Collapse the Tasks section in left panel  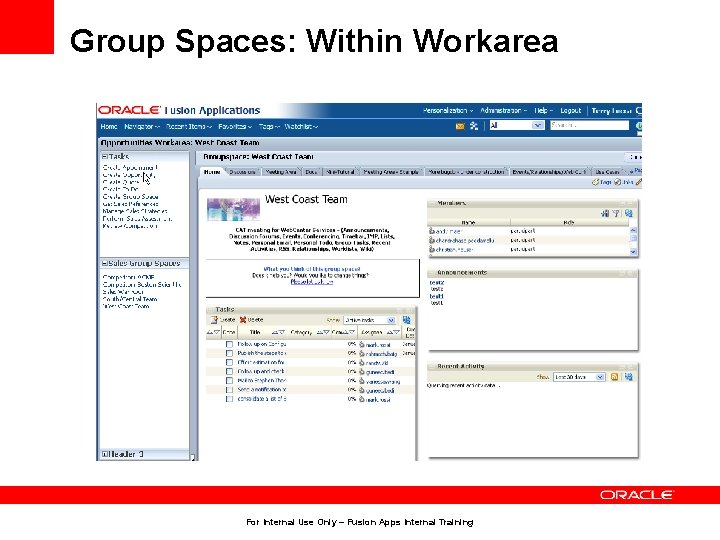[105, 157]
